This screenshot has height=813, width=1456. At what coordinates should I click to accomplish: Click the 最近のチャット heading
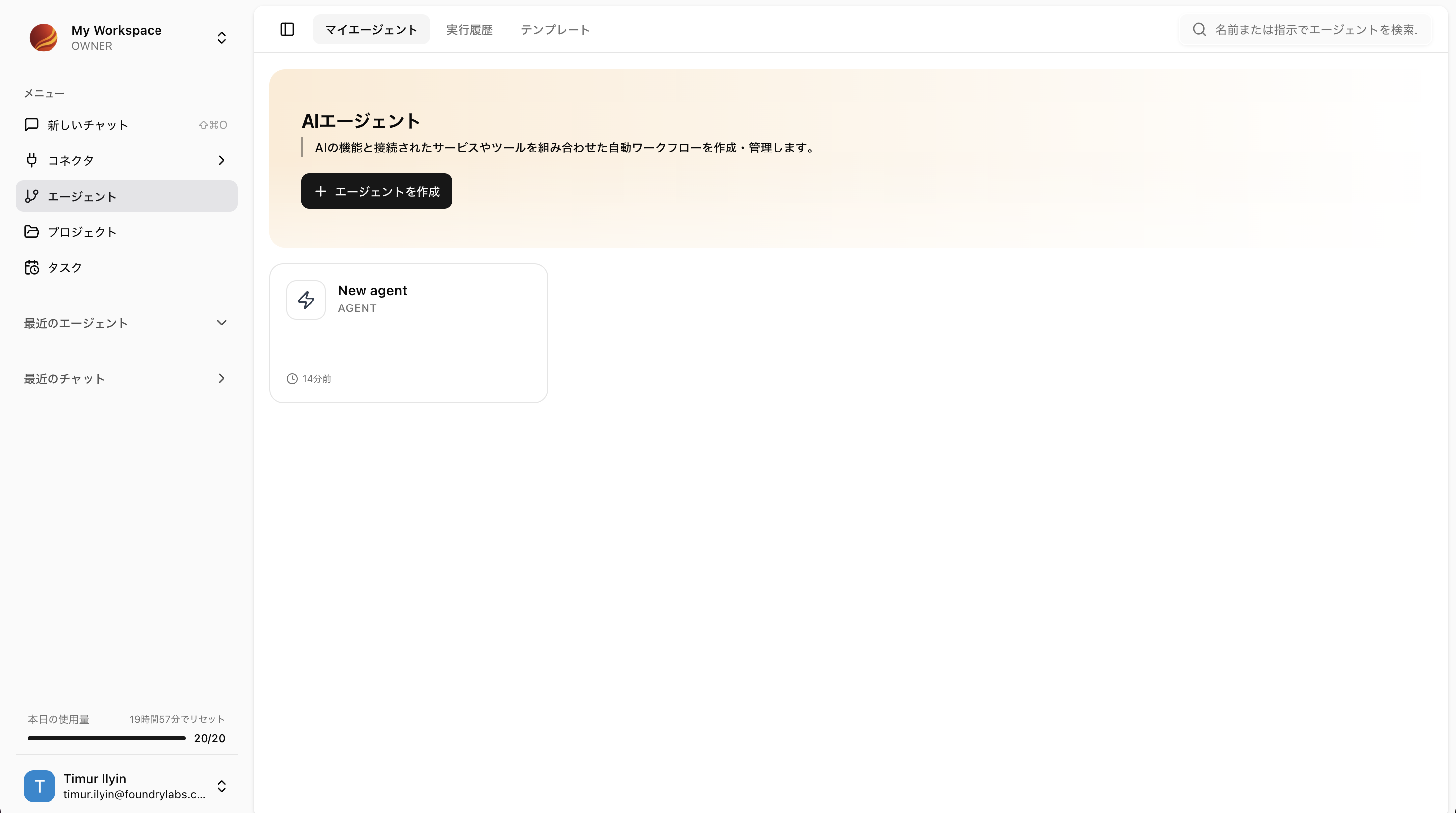pos(64,379)
